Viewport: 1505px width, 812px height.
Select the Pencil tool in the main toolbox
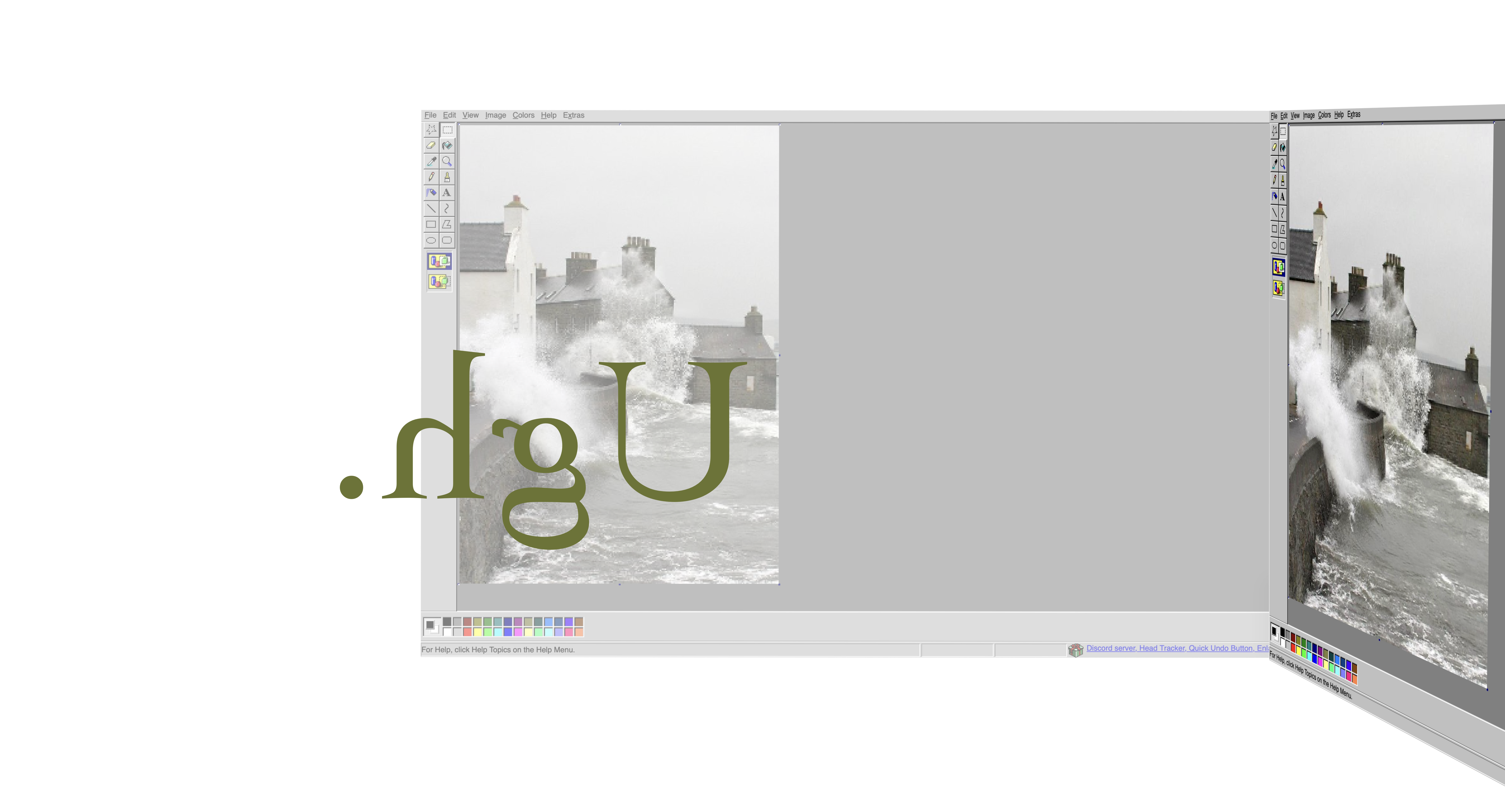431,177
